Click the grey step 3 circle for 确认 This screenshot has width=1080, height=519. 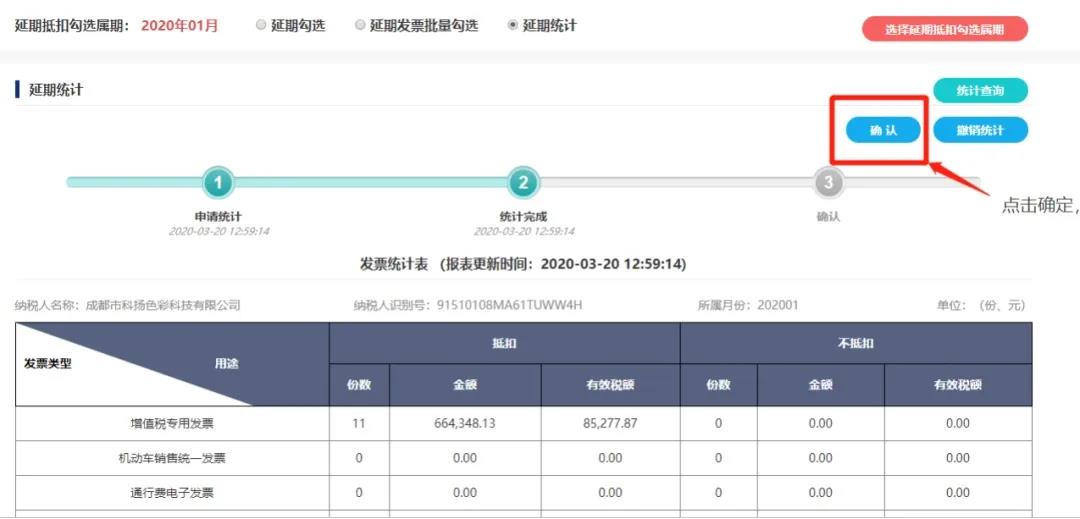828,183
